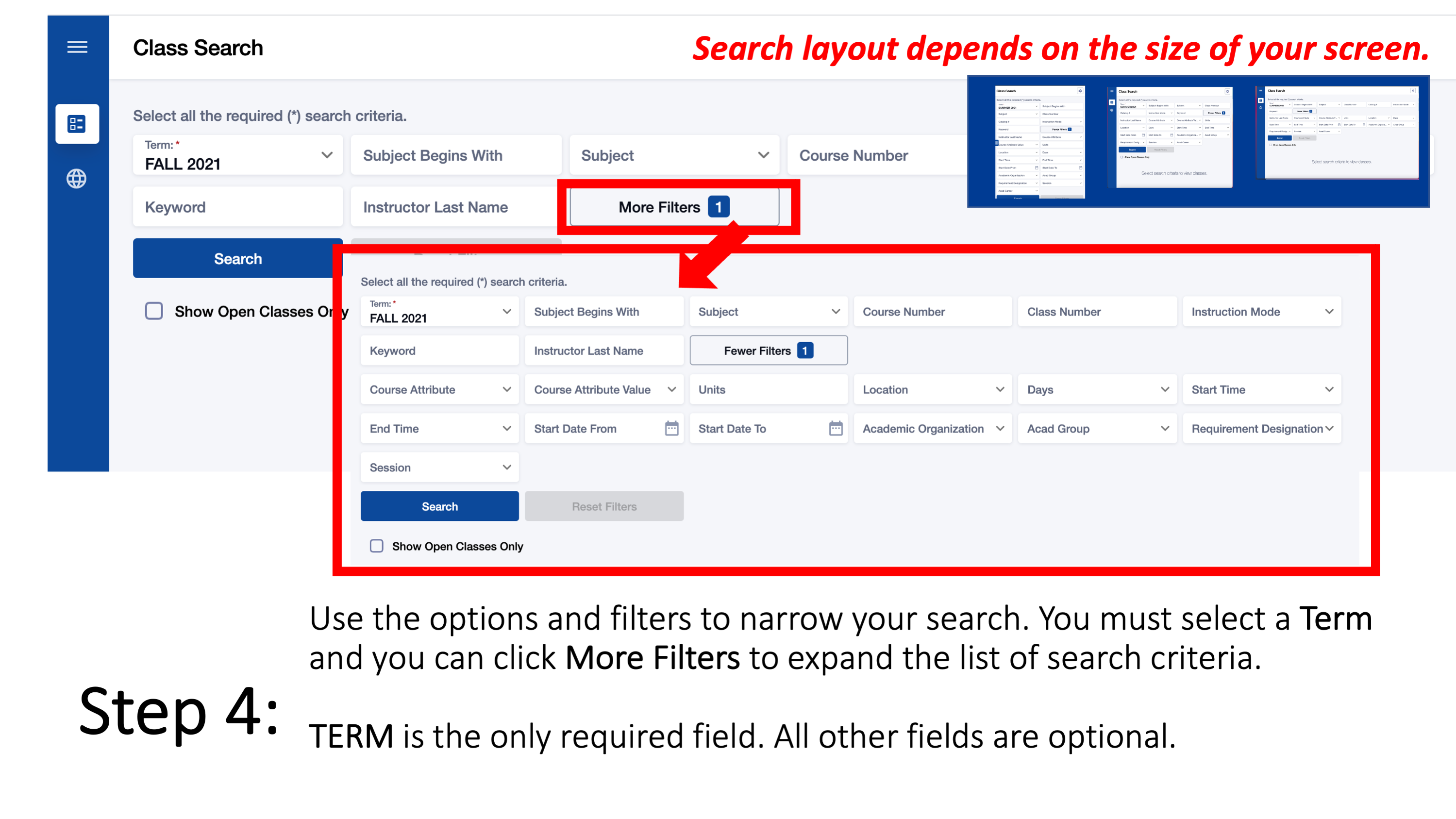Click the More Filters button
Image resolution: width=1456 pixels, height=819 pixels.
(675, 207)
